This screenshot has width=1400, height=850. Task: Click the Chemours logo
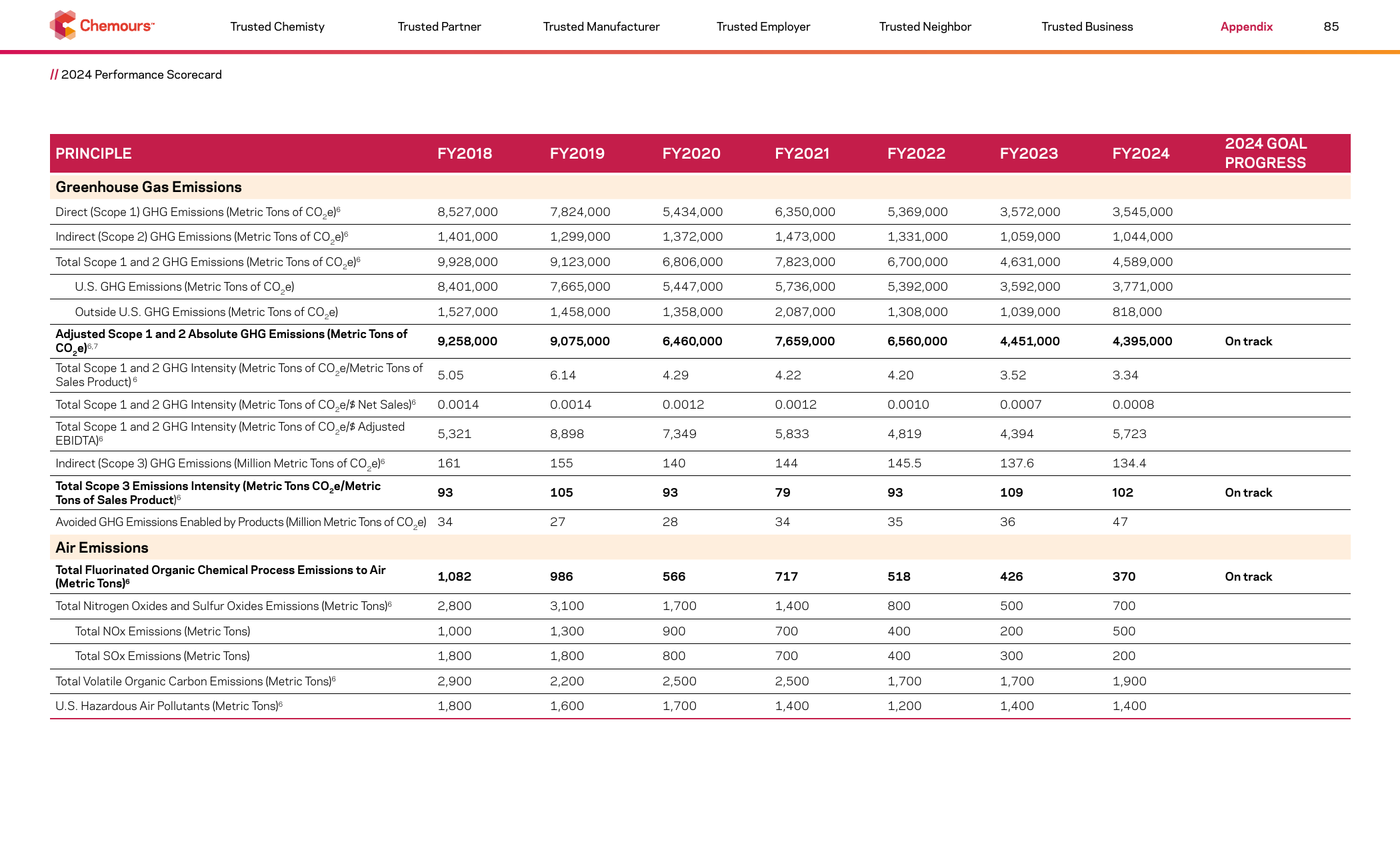[x=102, y=25]
